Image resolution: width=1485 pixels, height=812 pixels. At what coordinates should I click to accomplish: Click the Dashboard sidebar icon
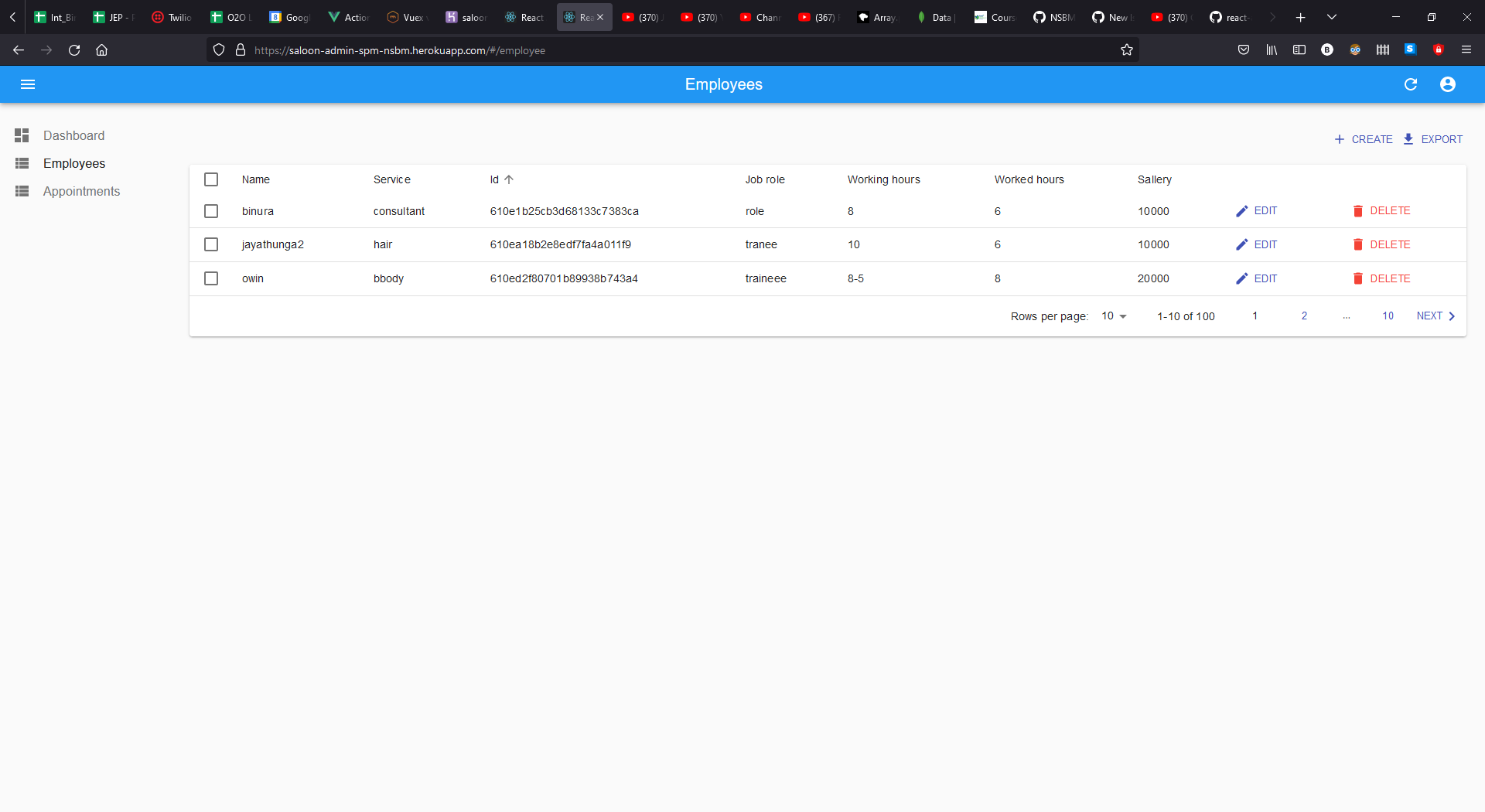pos(22,135)
